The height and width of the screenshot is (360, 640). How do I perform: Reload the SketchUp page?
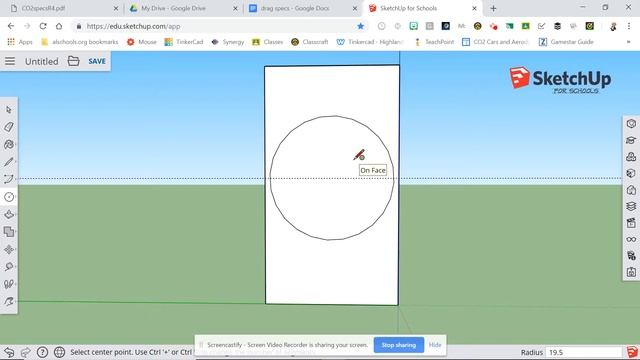pos(43,26)
